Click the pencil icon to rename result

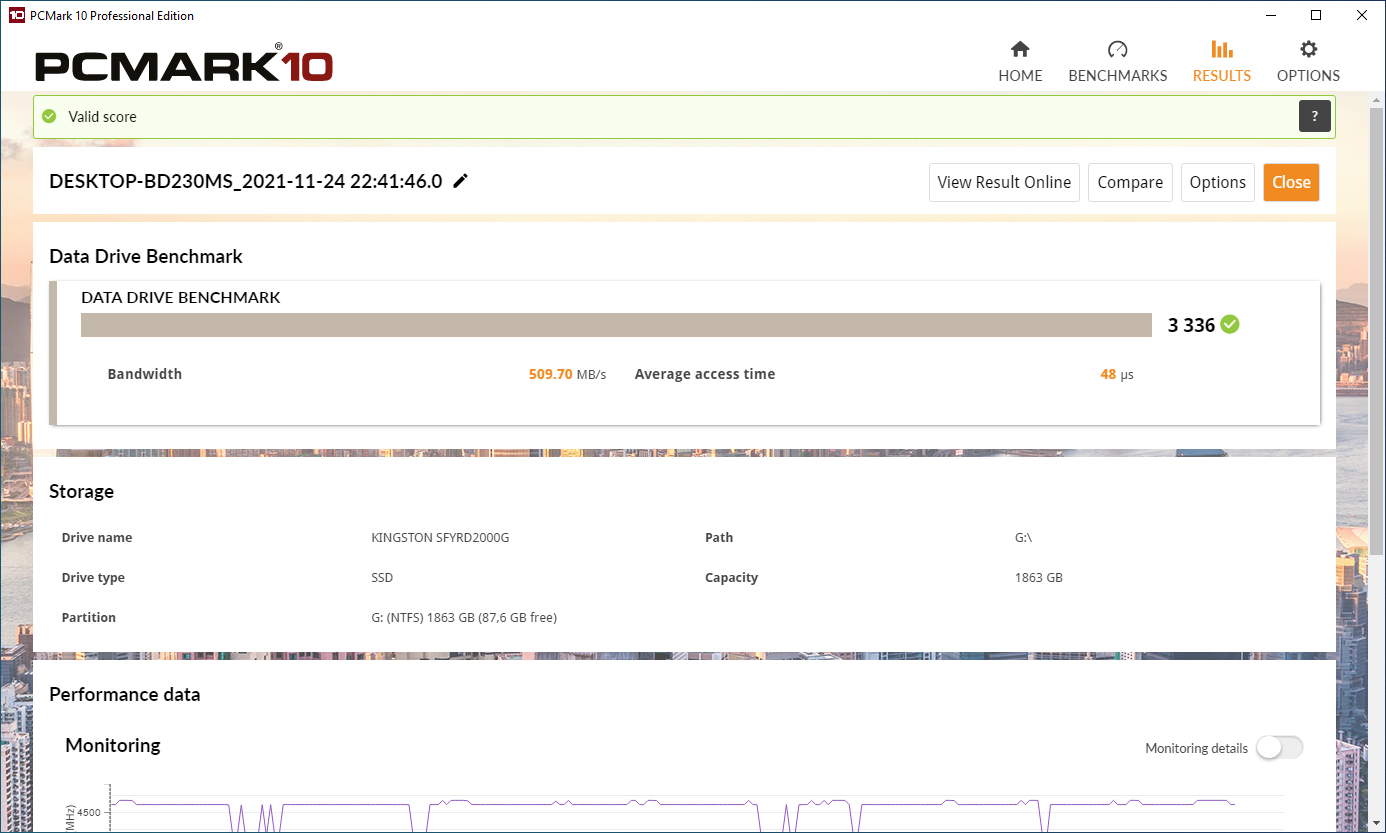[460, 181]
